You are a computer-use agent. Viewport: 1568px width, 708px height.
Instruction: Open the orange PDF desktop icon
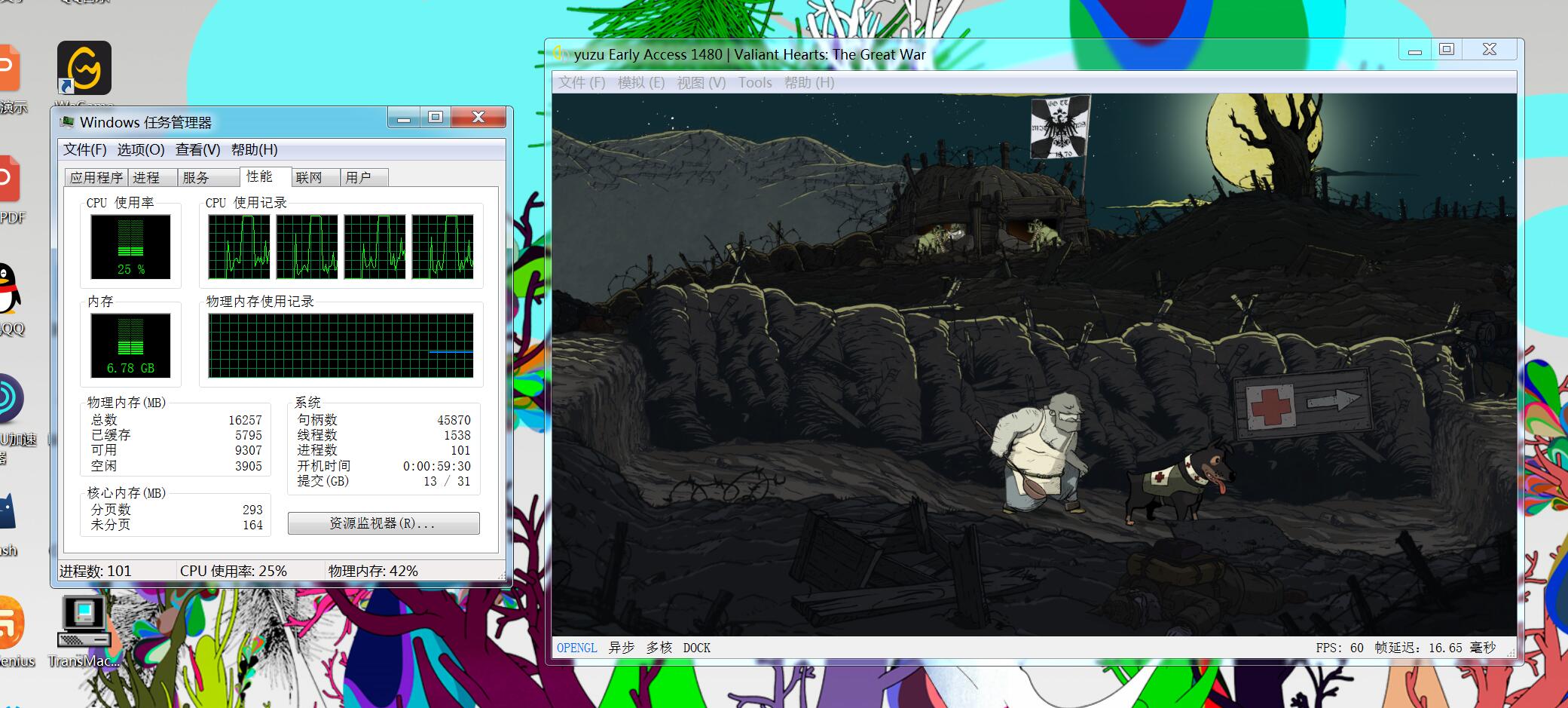click(9, 179)
